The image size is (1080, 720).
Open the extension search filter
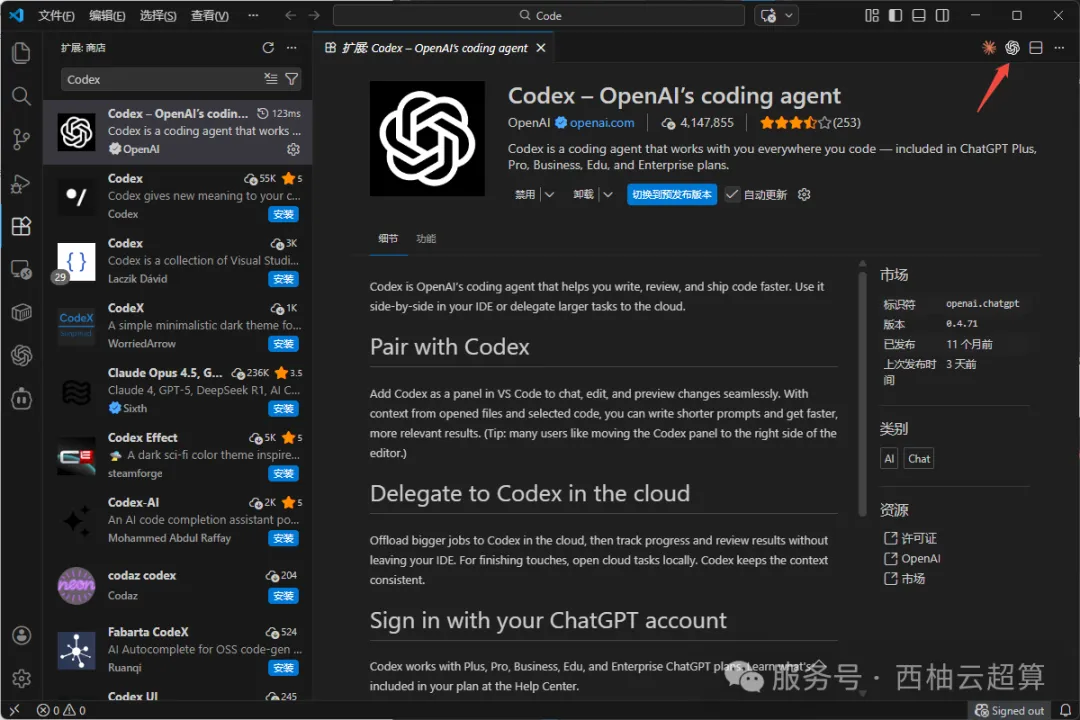292,79
